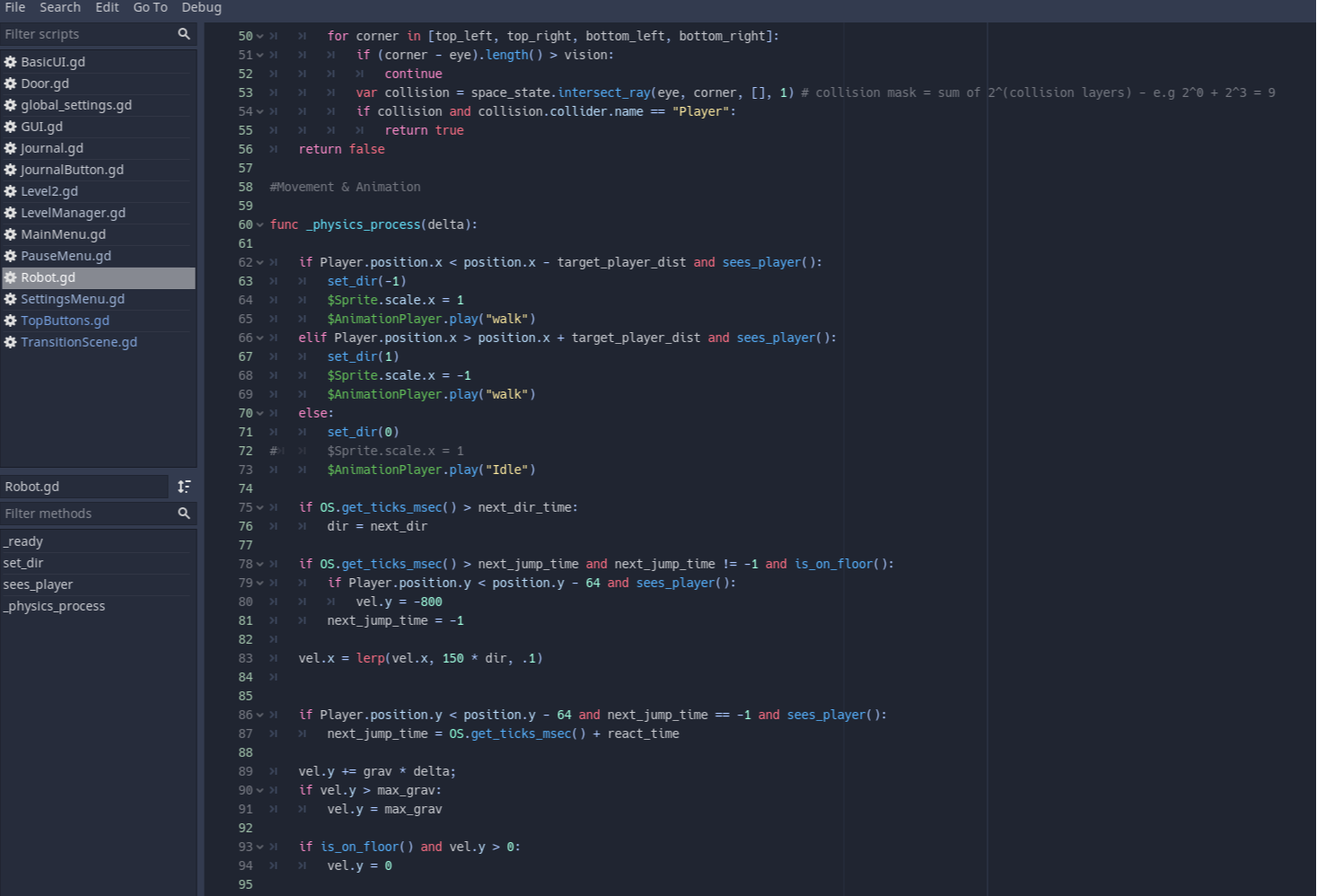
Task: Click the gear icon next to PauseMenu.gd
Action: [11, 256]
